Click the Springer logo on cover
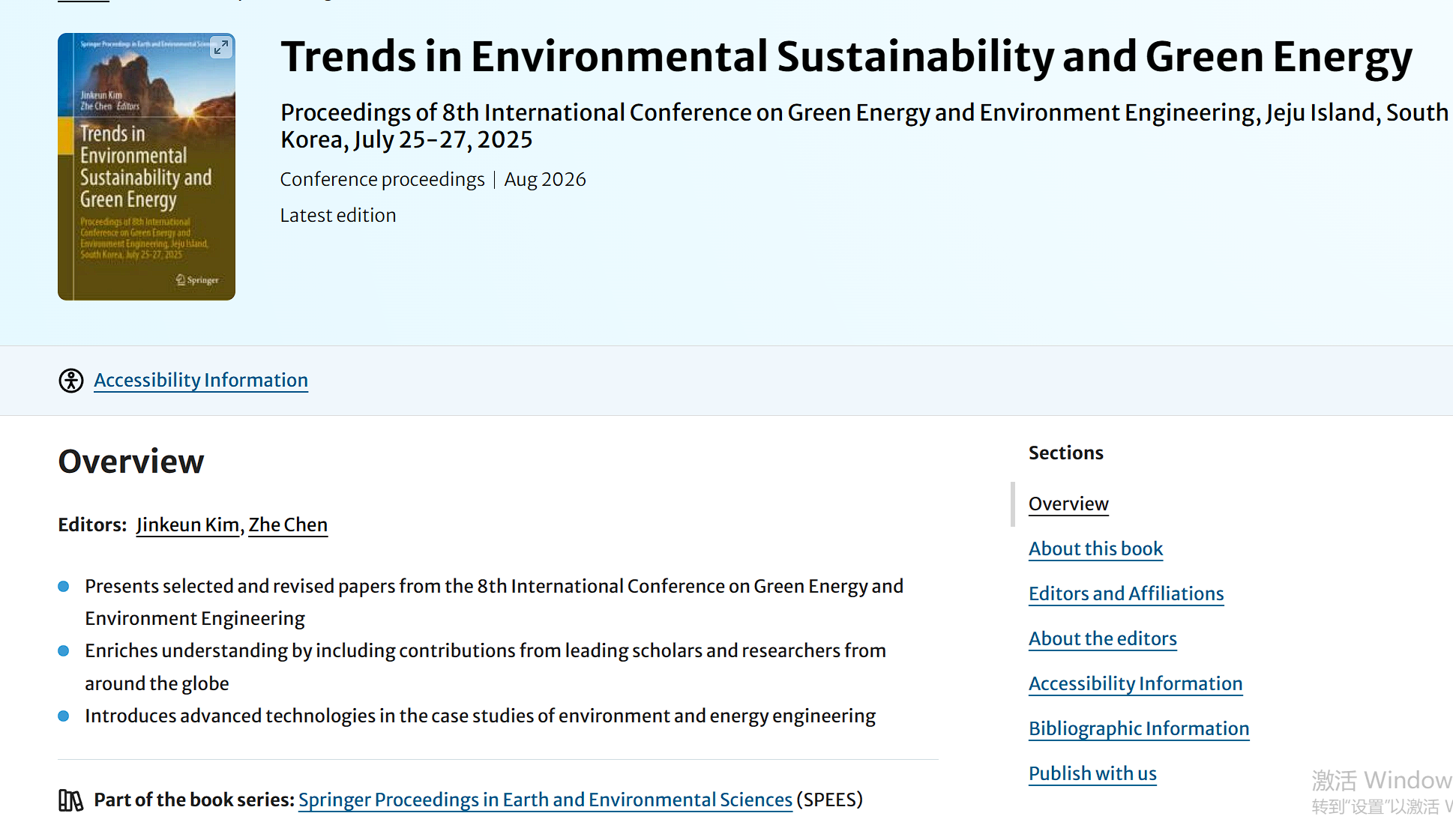The width and height of the screenshot is (1453, 840). click(198, 280)
